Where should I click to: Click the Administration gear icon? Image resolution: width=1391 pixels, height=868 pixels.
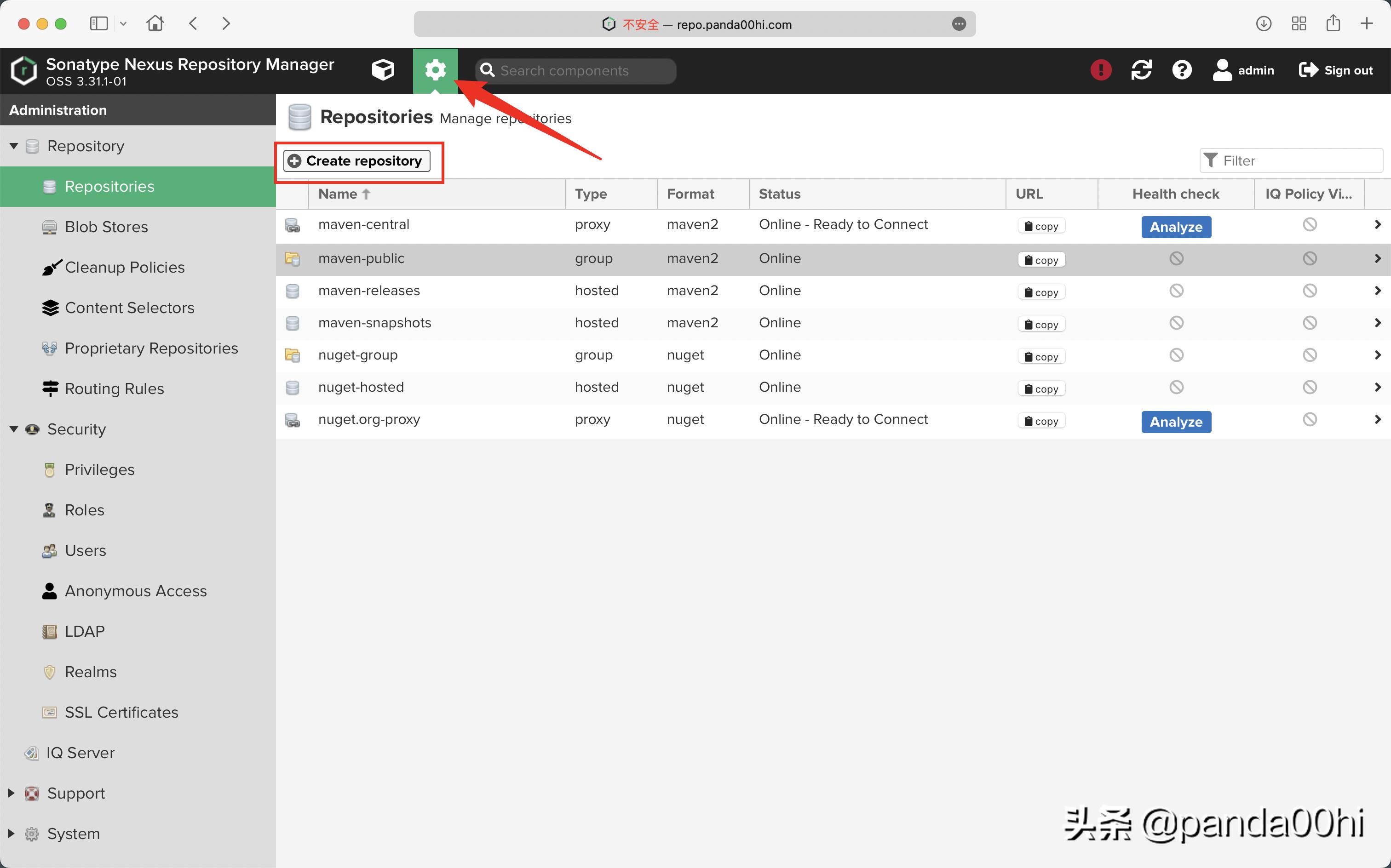(435, 70)
